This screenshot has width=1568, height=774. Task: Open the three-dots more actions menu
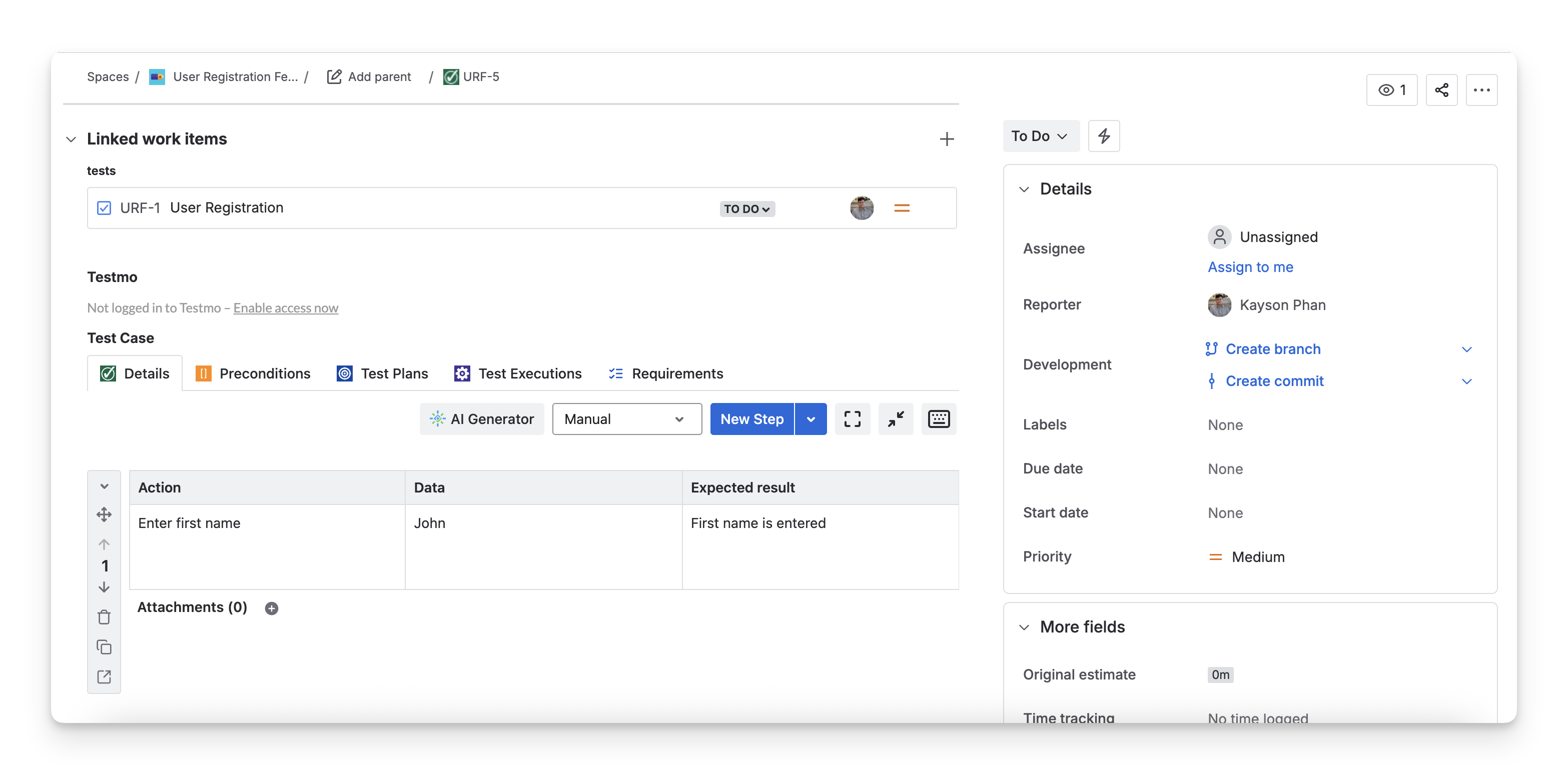(1481, 90)
